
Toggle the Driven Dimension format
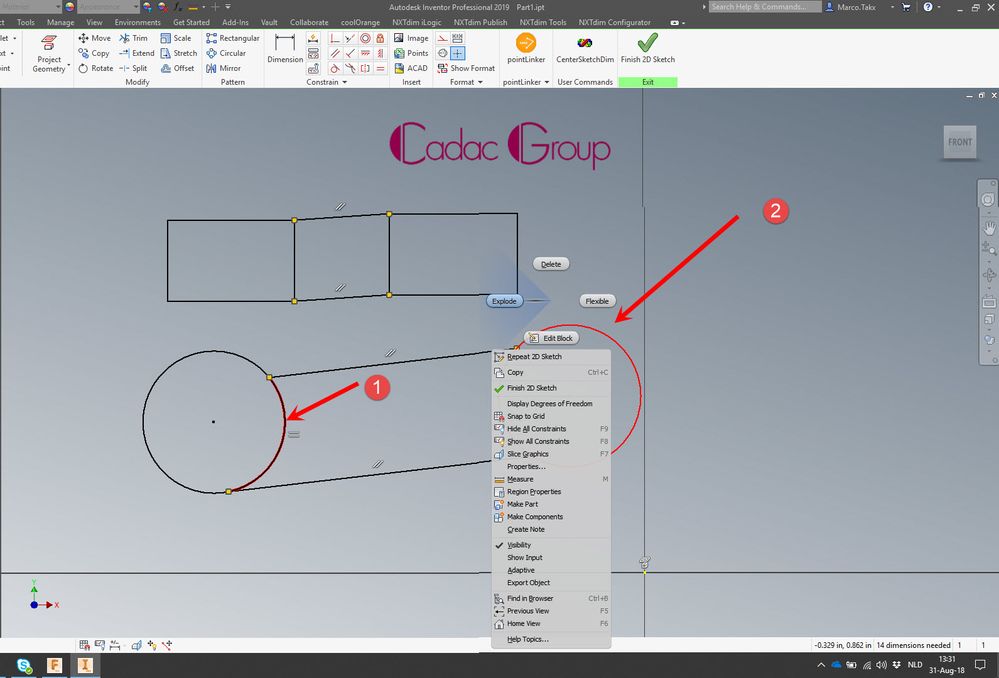[x=457, y=38]
